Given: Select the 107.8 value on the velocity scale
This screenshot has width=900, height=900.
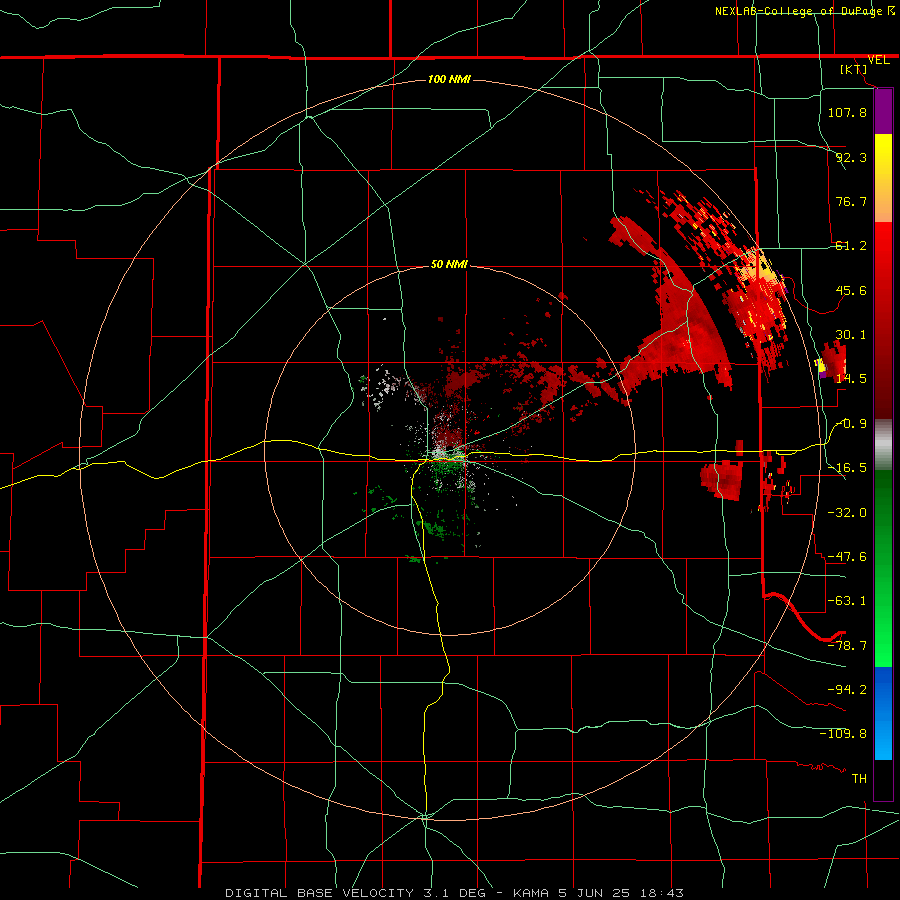Looking at the screenshot, I should tap(847, 112).
